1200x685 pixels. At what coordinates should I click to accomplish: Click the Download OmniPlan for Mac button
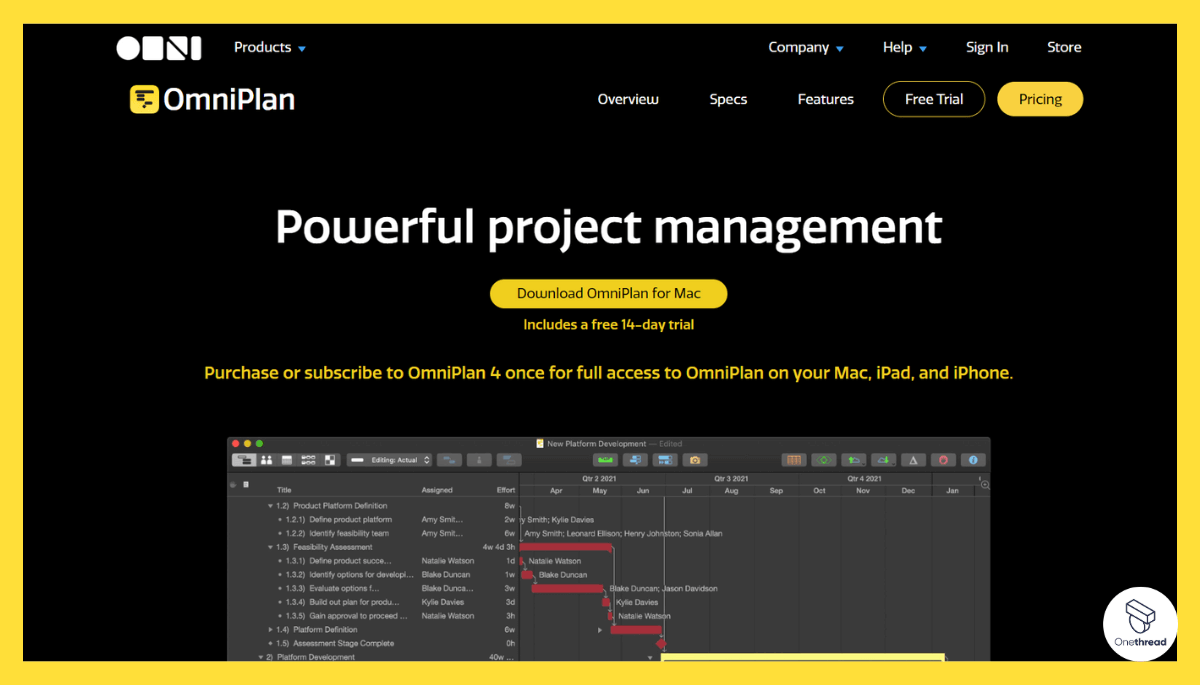608,293
